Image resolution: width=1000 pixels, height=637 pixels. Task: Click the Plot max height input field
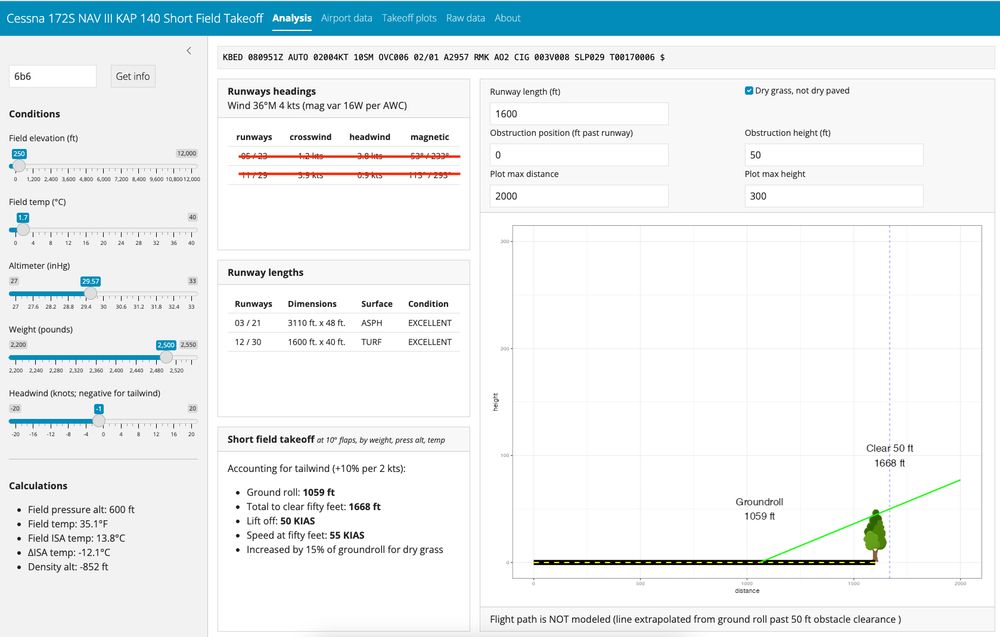834,196
